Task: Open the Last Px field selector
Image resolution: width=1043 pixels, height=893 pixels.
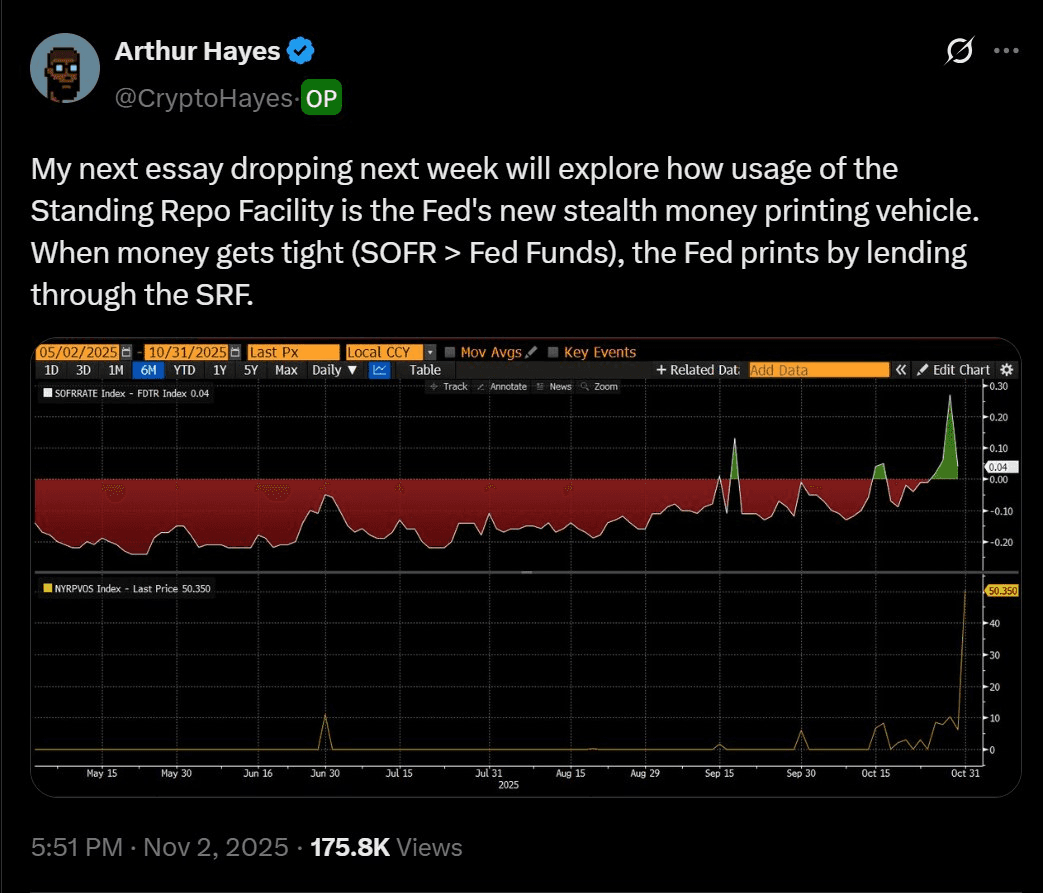Action: pyautogui.click(x=293, y=352)
